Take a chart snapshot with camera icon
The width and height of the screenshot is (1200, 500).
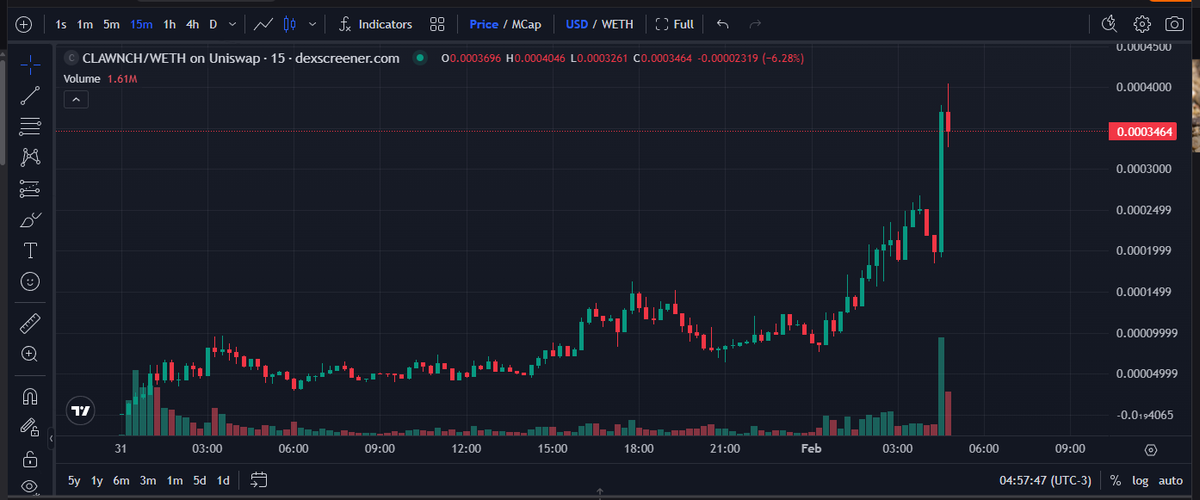[x=1175, y=24]
